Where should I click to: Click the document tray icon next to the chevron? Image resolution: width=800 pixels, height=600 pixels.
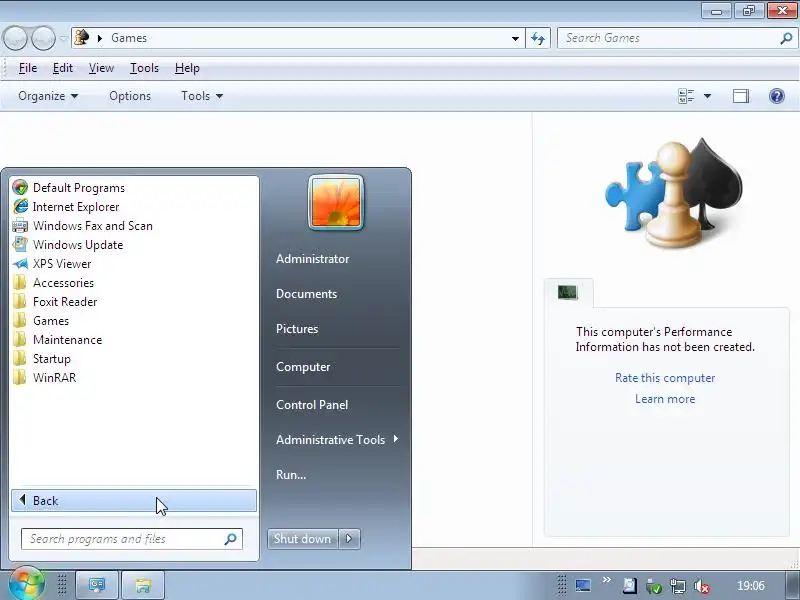[630, 585]
